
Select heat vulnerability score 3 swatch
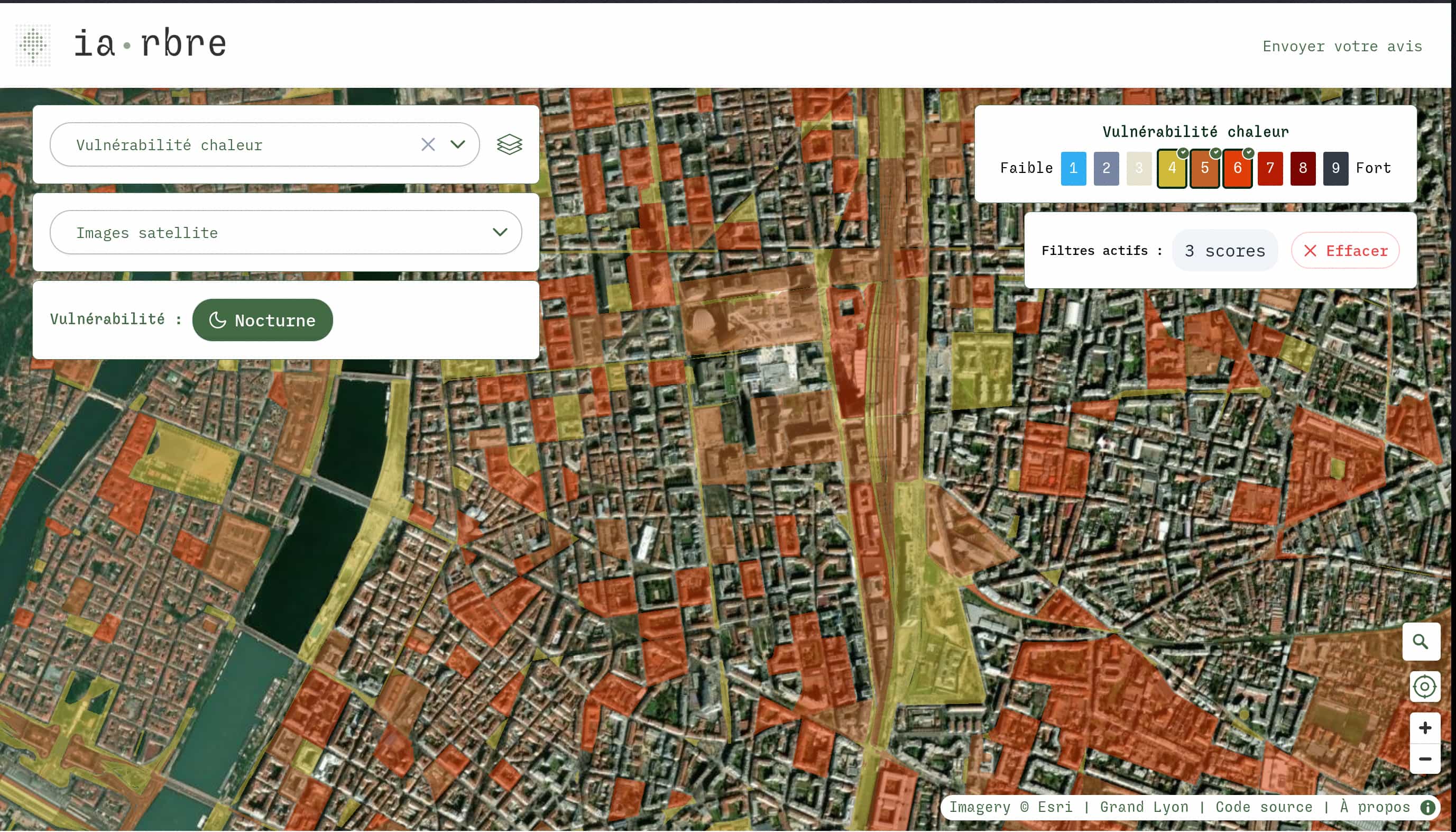[x=1139, y=168]
